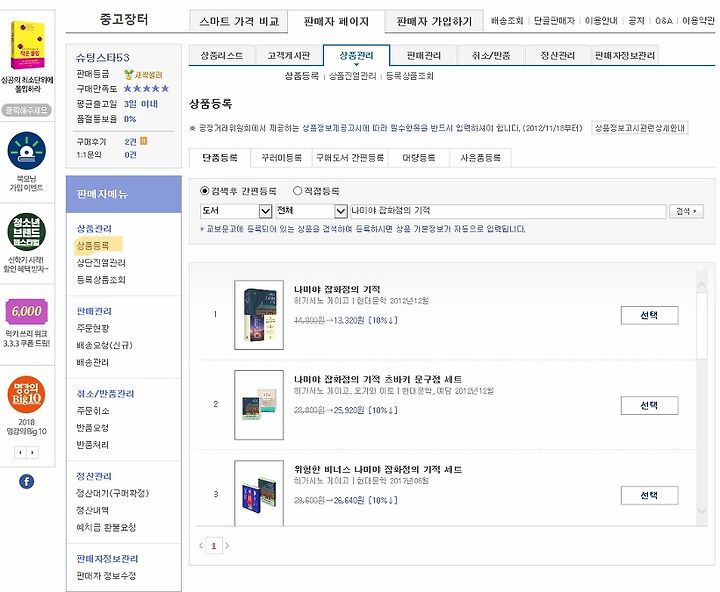
Task: Select the 직접등록 radio button
Action: pos(297,191)
